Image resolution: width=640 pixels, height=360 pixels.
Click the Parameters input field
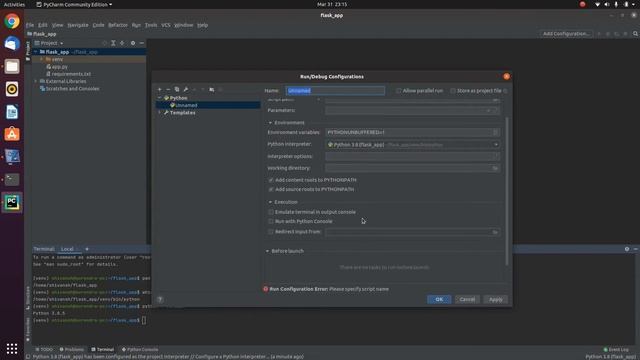(x=412, y=110)
